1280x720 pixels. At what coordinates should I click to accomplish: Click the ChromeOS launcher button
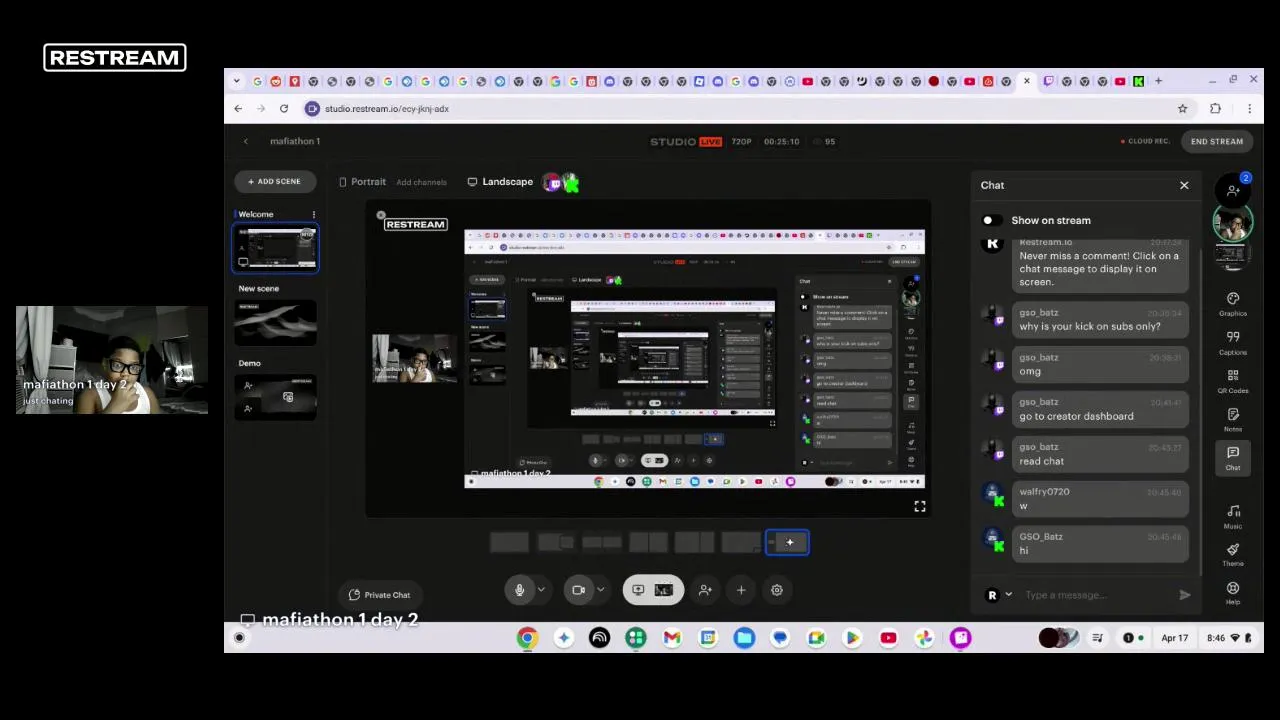point(239,638)
